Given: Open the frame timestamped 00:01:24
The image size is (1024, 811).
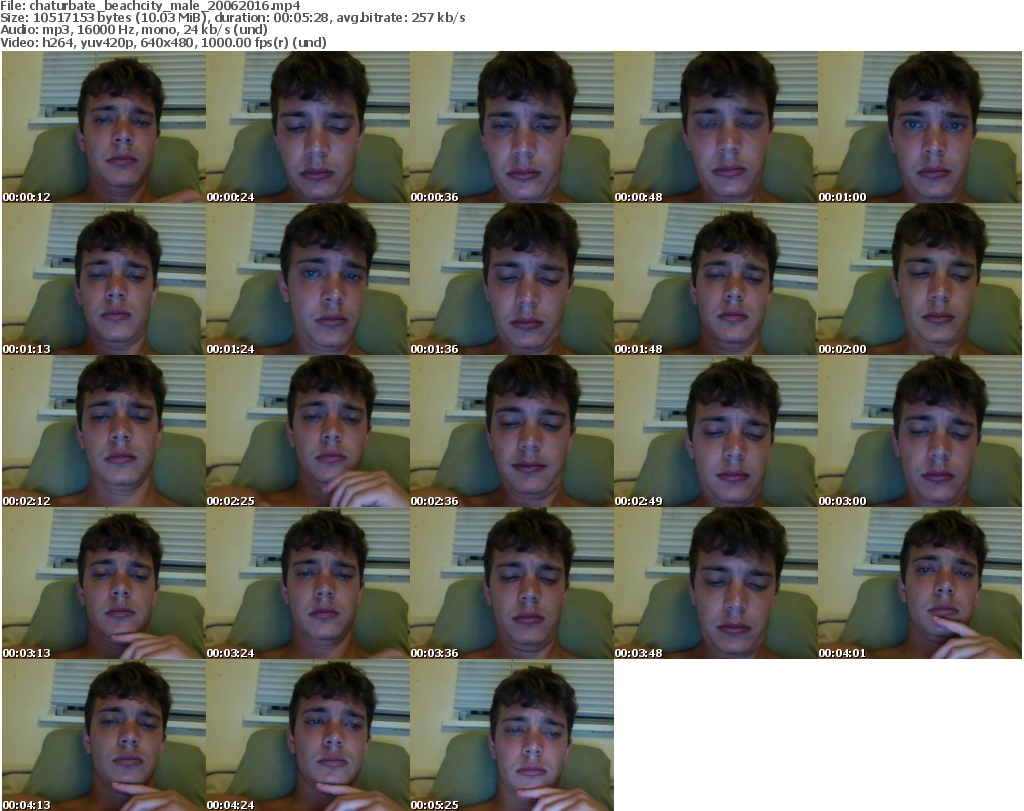Looking at the screenshot, I should point(308,279).
